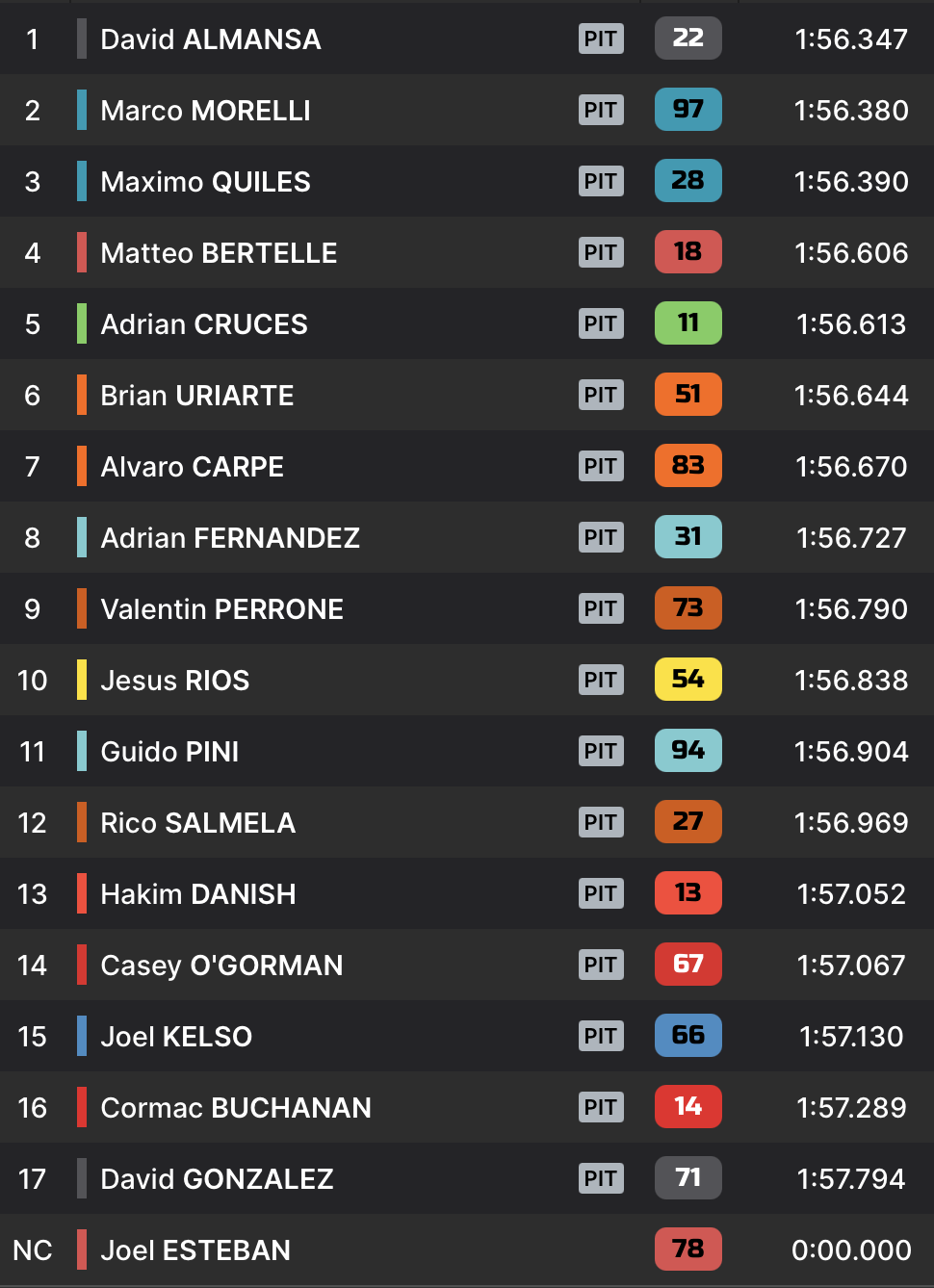Click PIT badge beside Joel KELSO
934x1288 pixels.
coord(601,1036)
